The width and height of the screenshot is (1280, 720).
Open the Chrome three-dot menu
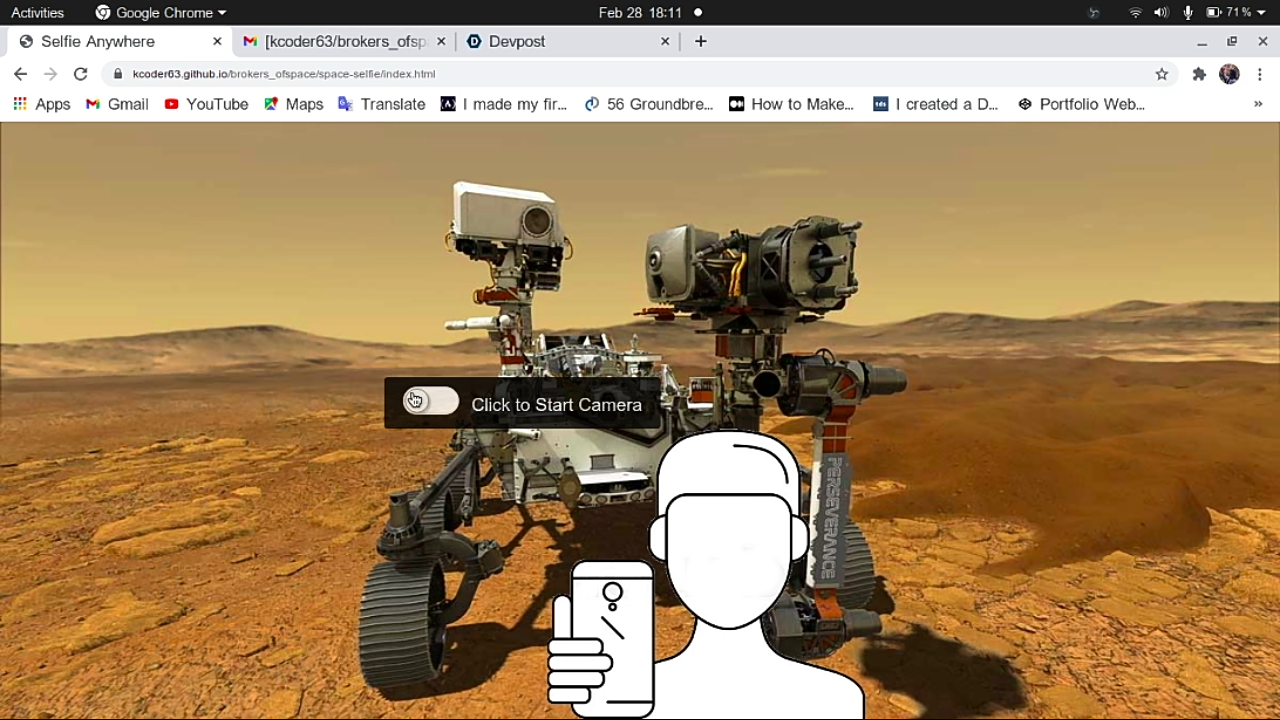tap(1260, 74)
